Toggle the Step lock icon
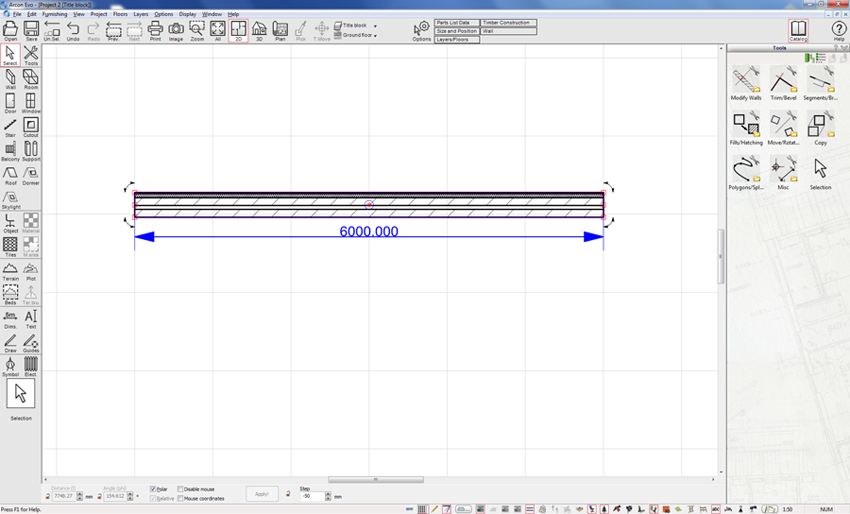This screenshot has height=514, width=850. tap(288, 493)
